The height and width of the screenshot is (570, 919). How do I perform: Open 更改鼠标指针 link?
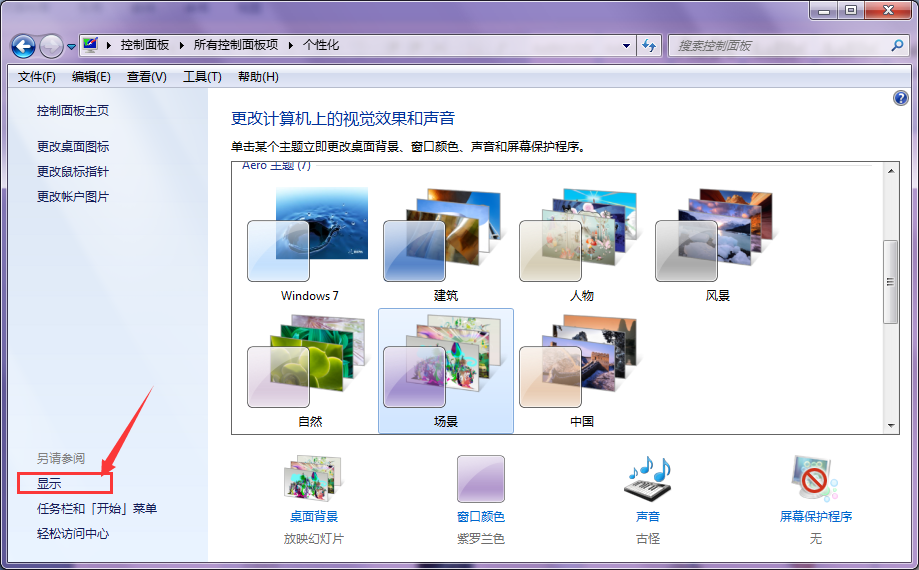pyautogui.click(x=73, y=172)
